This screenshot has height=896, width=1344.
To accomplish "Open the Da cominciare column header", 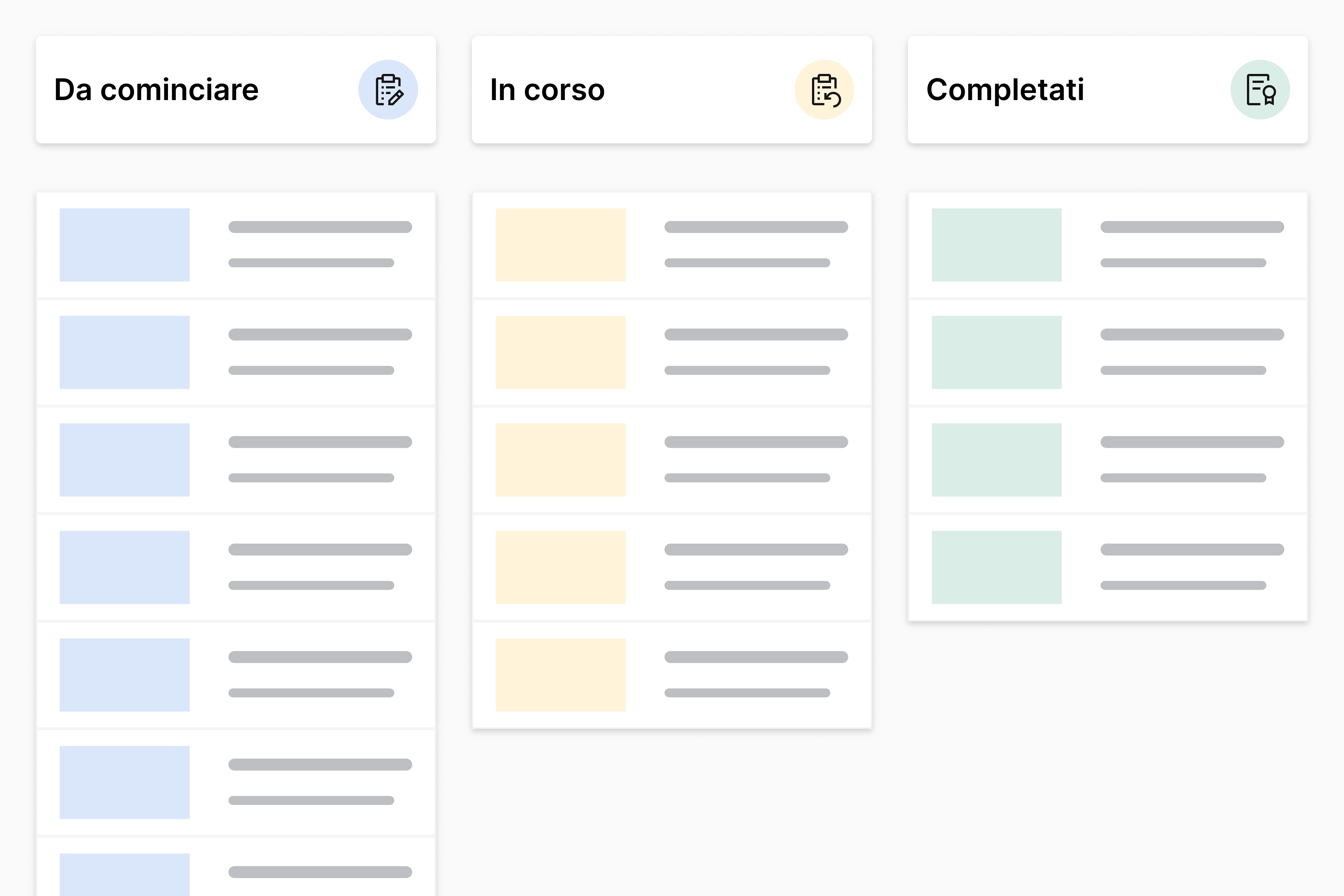I will [x=156, y=90].
